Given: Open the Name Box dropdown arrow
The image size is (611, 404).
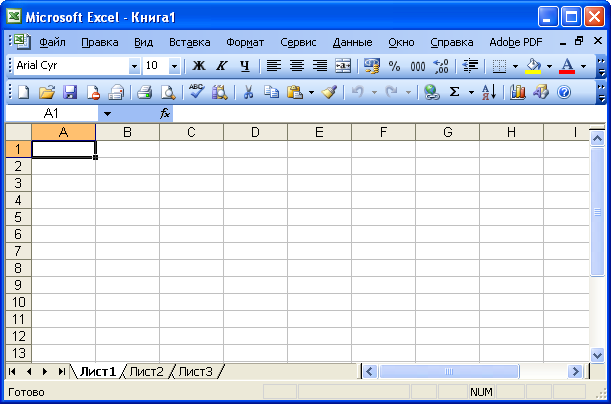Looking at the screenshot, I should coord(107,114).
